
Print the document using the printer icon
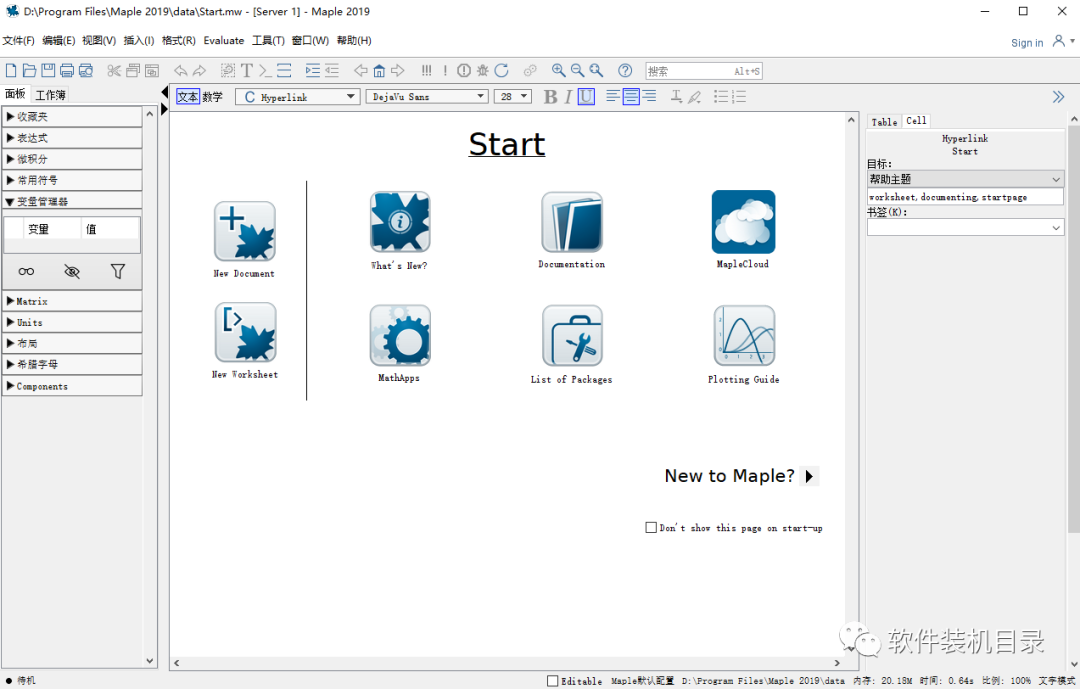click(67, 70)
